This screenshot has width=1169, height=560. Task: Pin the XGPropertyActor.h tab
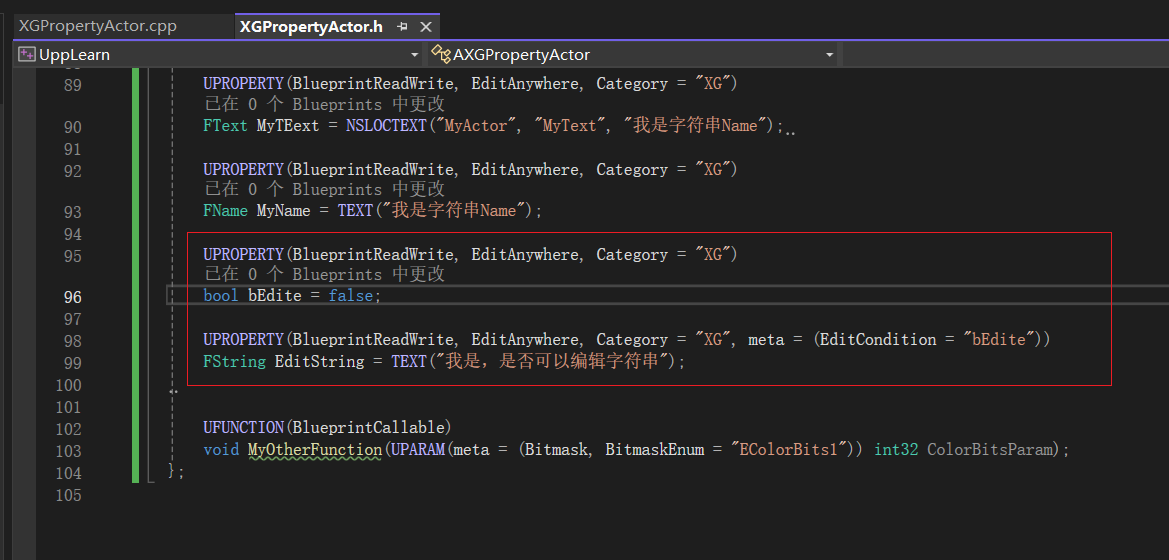403,27
